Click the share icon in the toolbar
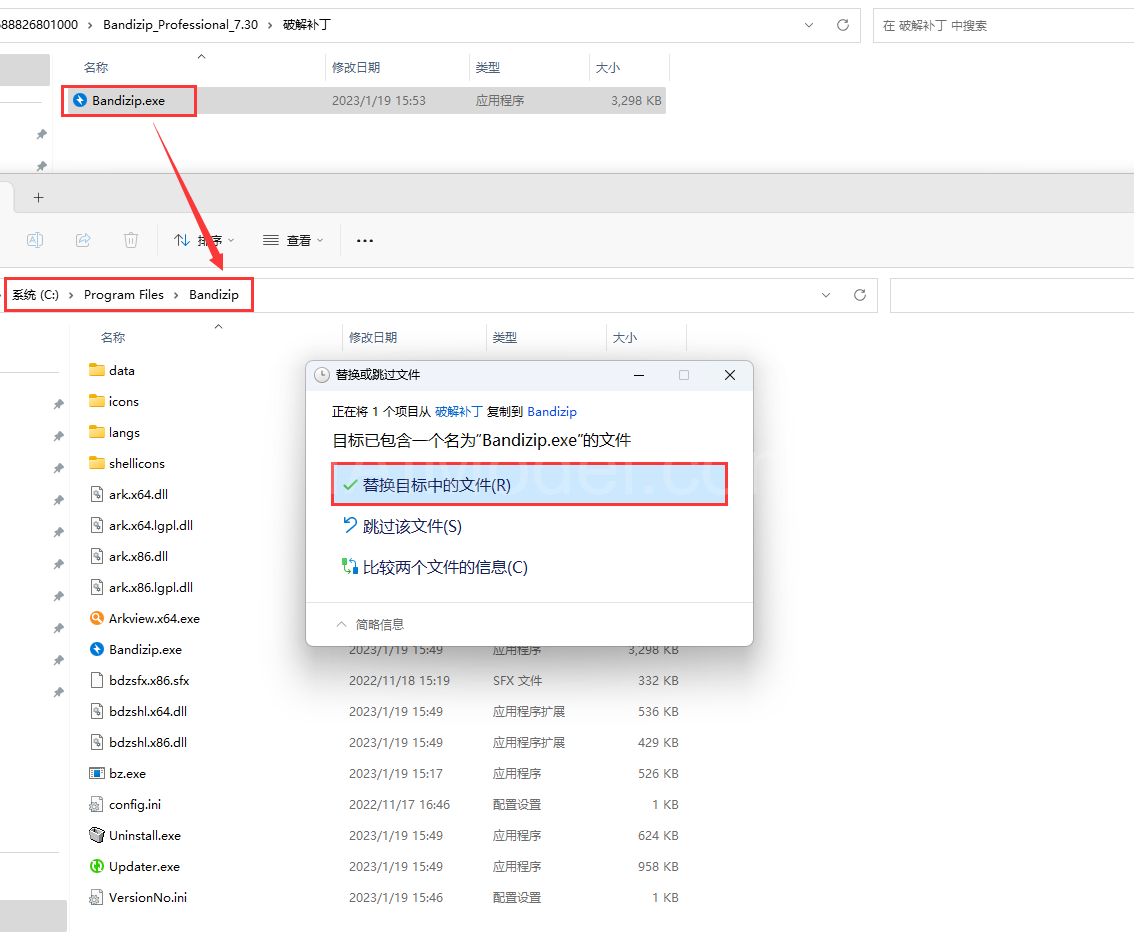This screenshot has height=933, width=1134. pos(83,240)
